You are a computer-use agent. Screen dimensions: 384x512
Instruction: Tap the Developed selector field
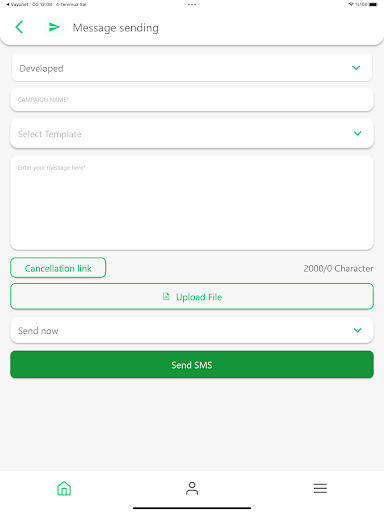192,68
